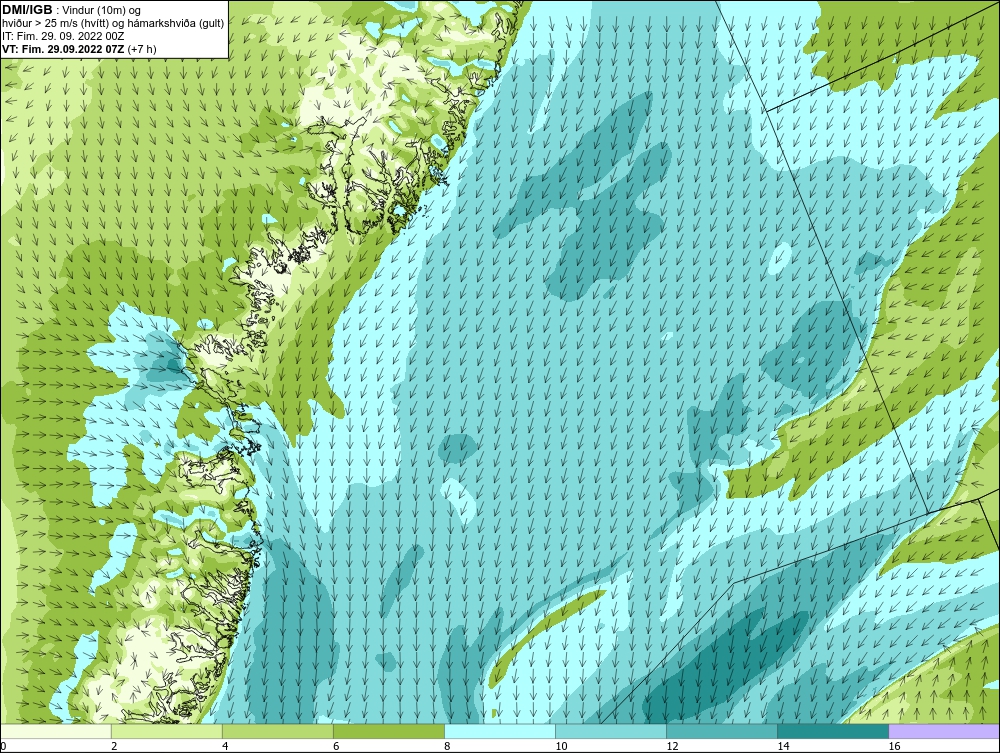Select the 10–12 m/s cyan color swatch

[610, 731]
